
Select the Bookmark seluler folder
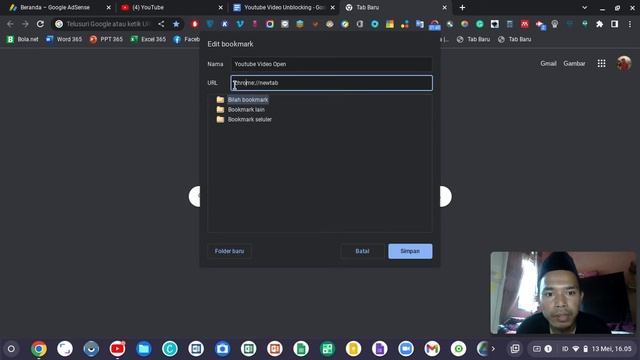click(x=250, y=119)
